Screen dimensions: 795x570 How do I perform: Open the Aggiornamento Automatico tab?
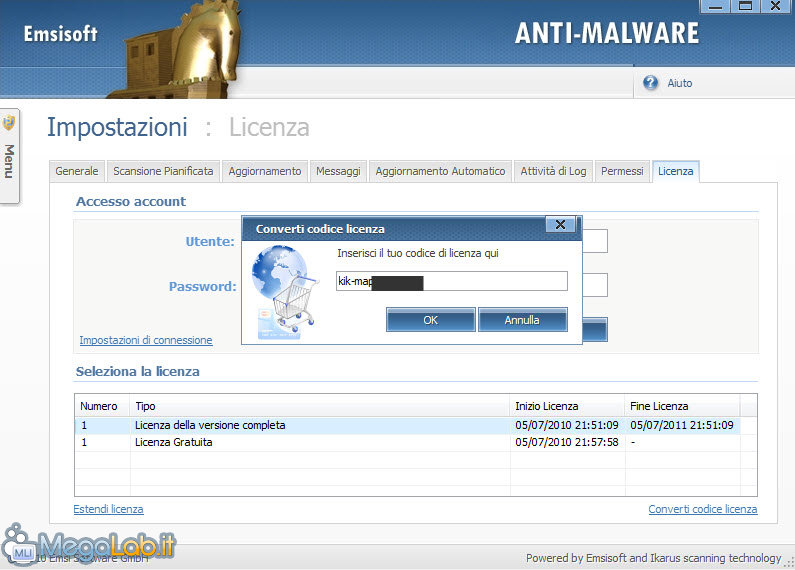[440, 171]
